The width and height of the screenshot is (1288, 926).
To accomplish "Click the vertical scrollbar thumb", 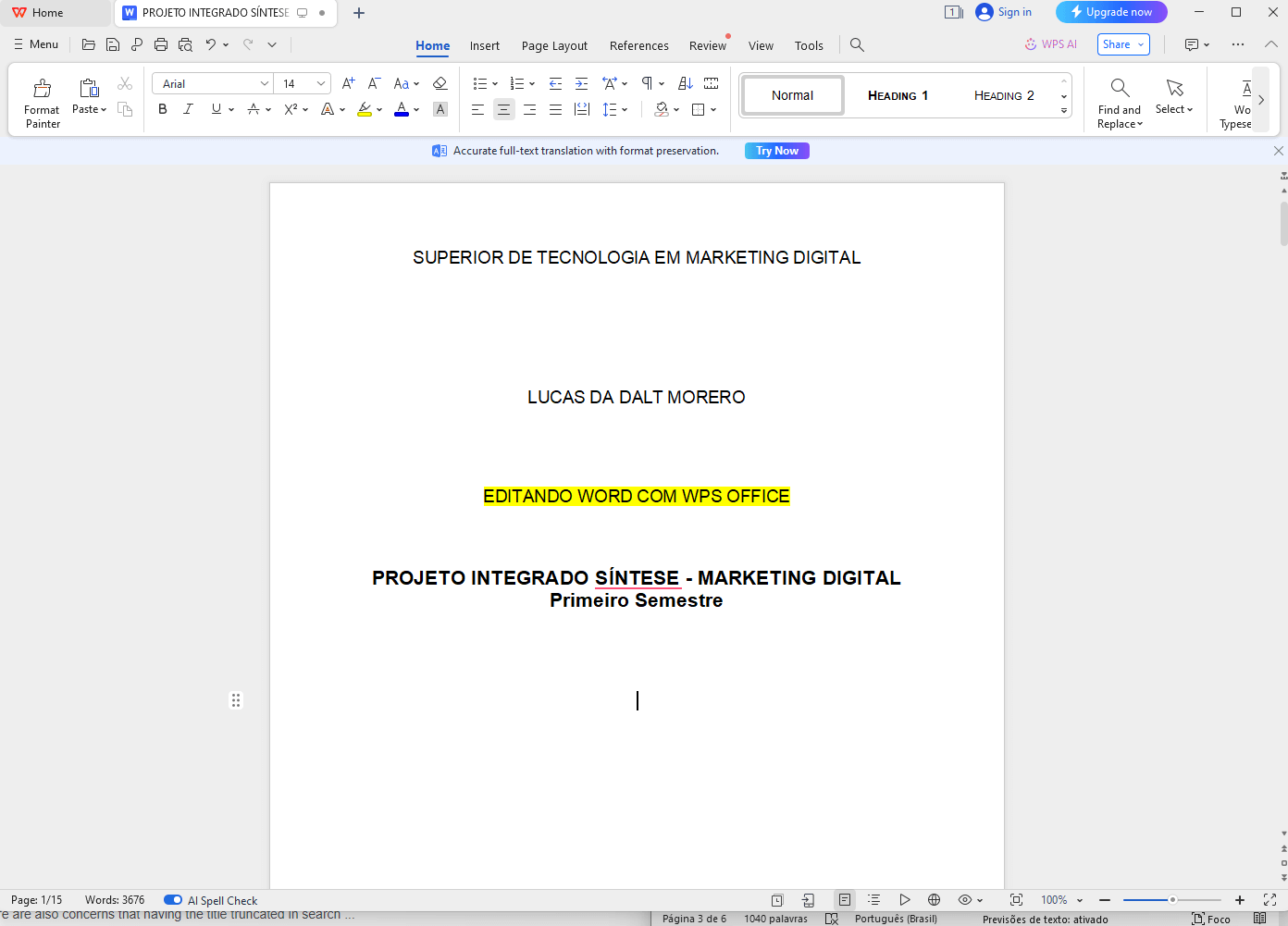I will tap(1283, 224).
